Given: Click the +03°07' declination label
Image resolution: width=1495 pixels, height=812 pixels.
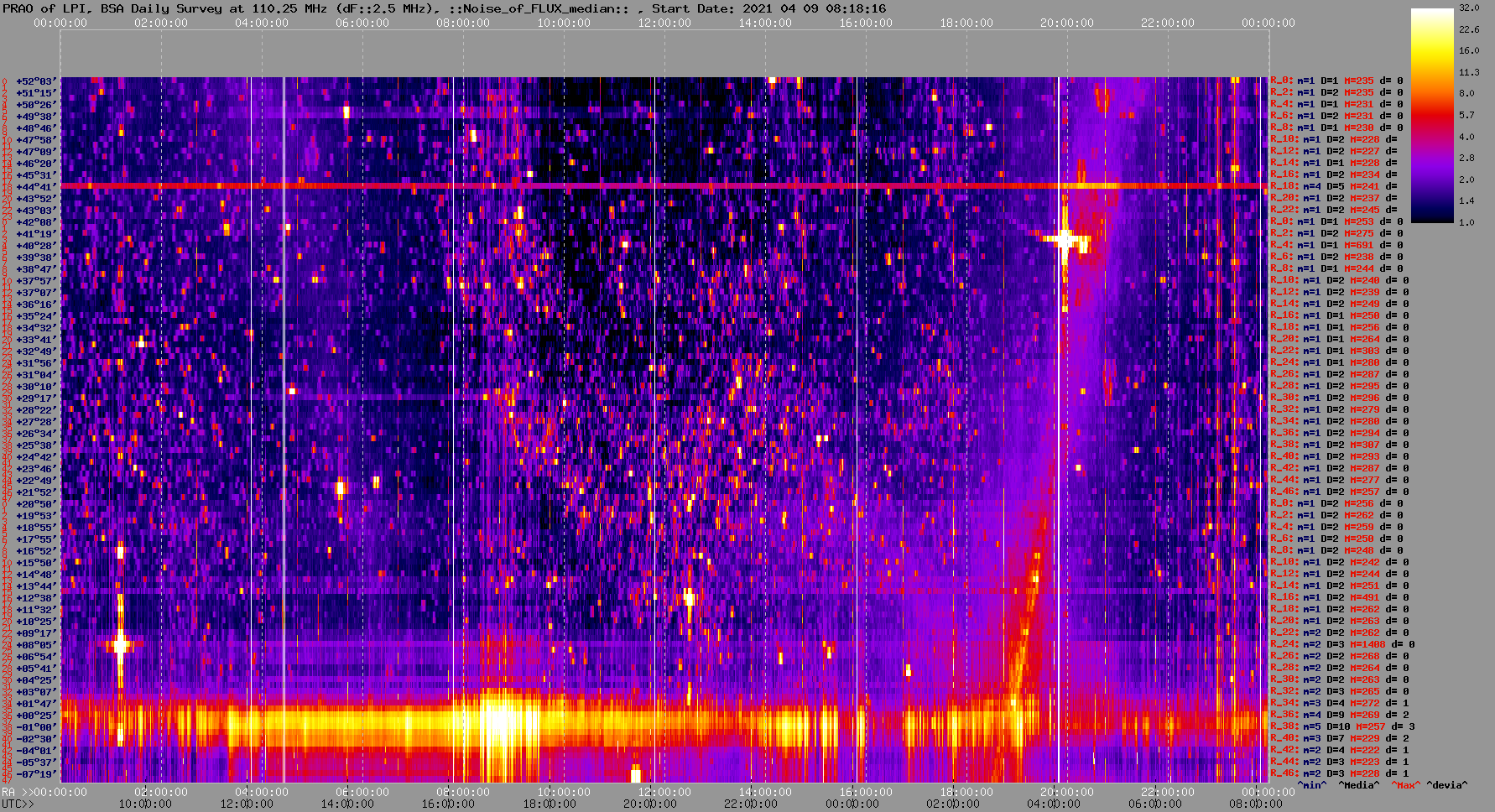Looking at the screenshot, I should point(37,692).
